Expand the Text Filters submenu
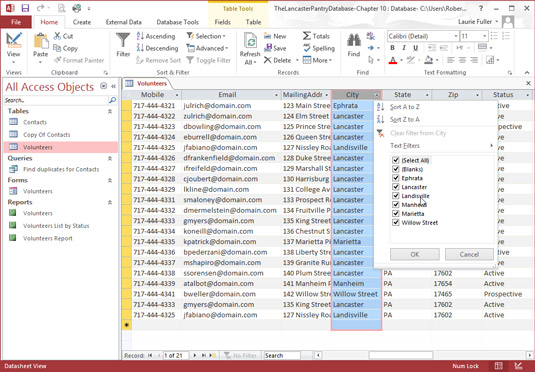Viewport: 535px width, 372px height. 442,146
